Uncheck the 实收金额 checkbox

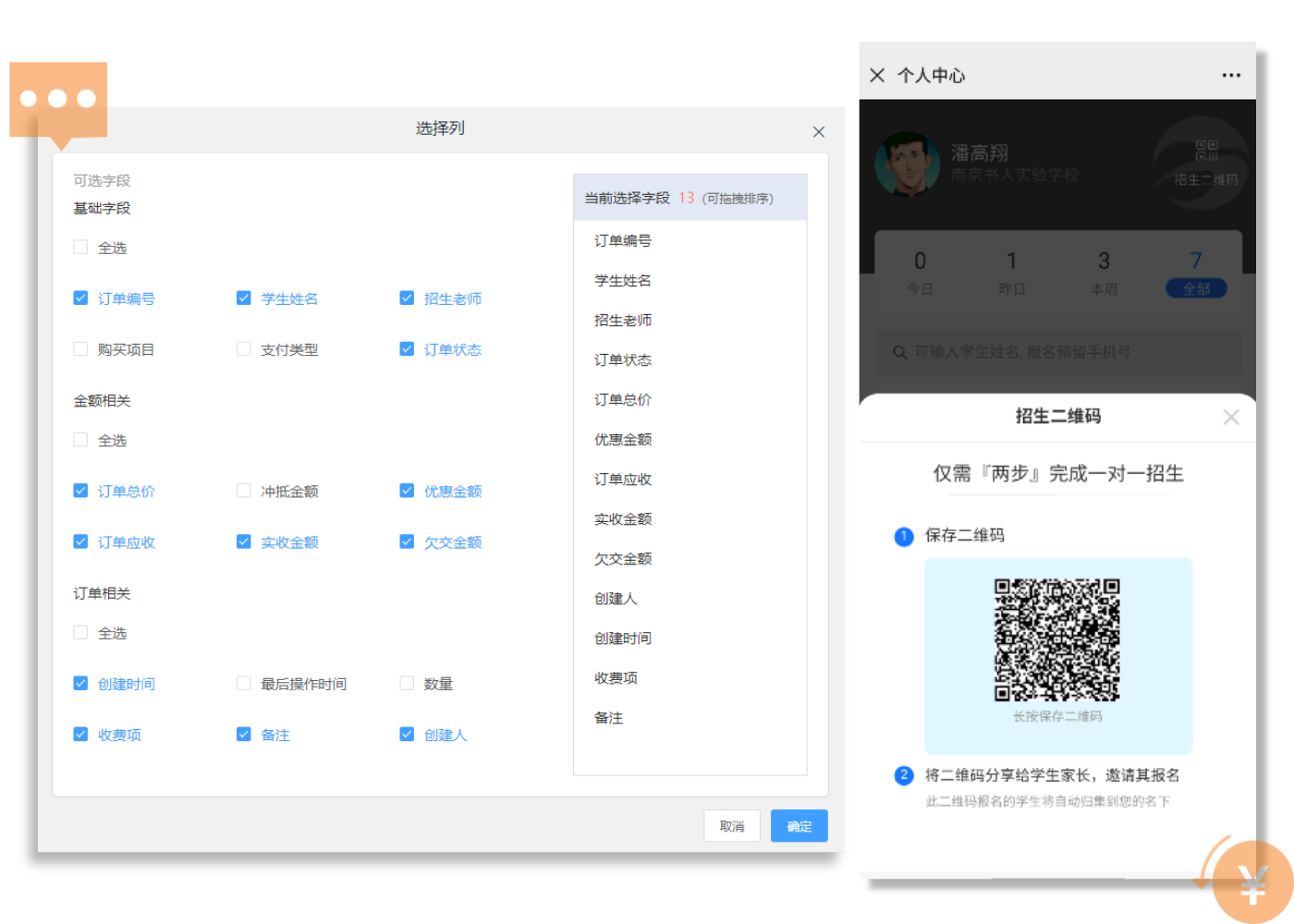click(x=243, y=541)
